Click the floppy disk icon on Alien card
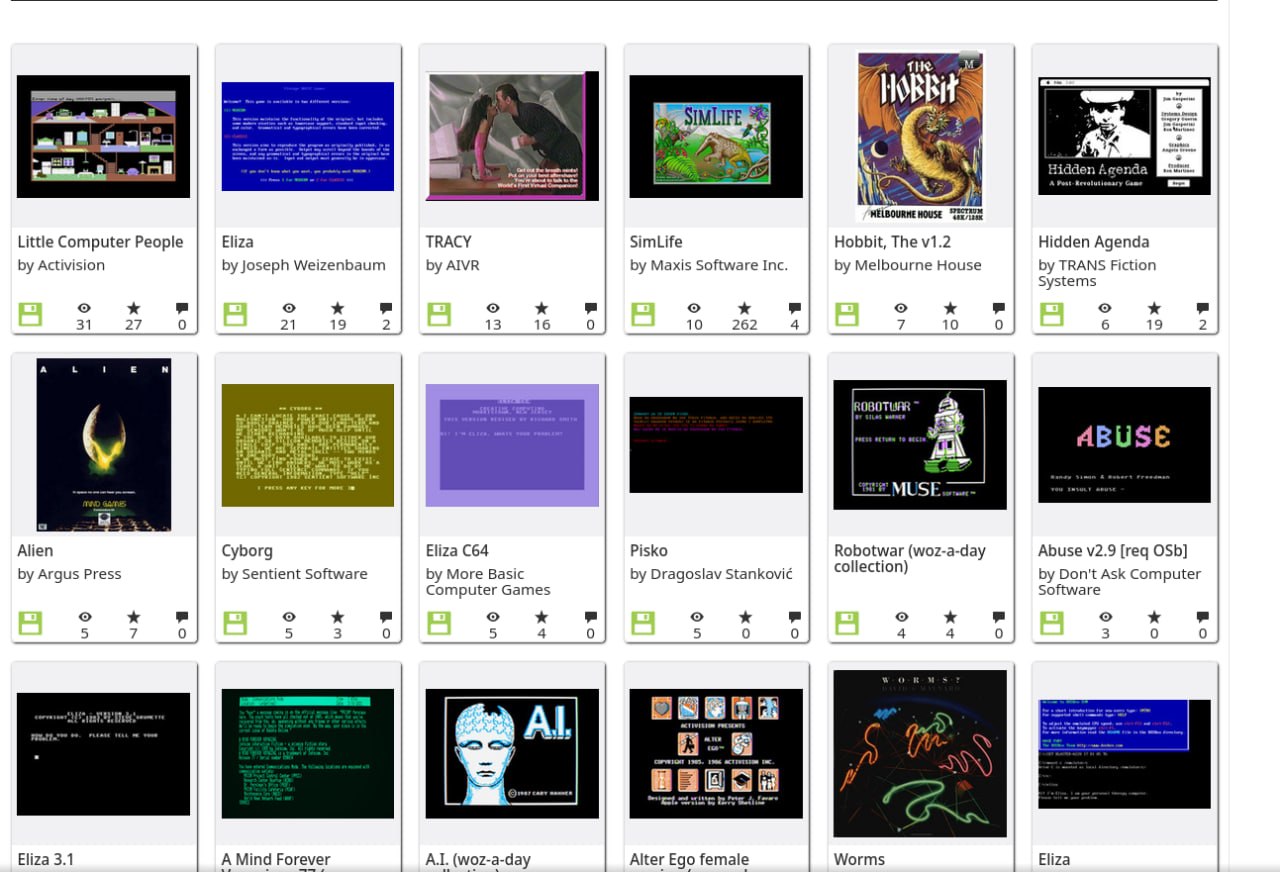Image resolution: width=1280 pixels, height=872 pixels. coord(30,623)
